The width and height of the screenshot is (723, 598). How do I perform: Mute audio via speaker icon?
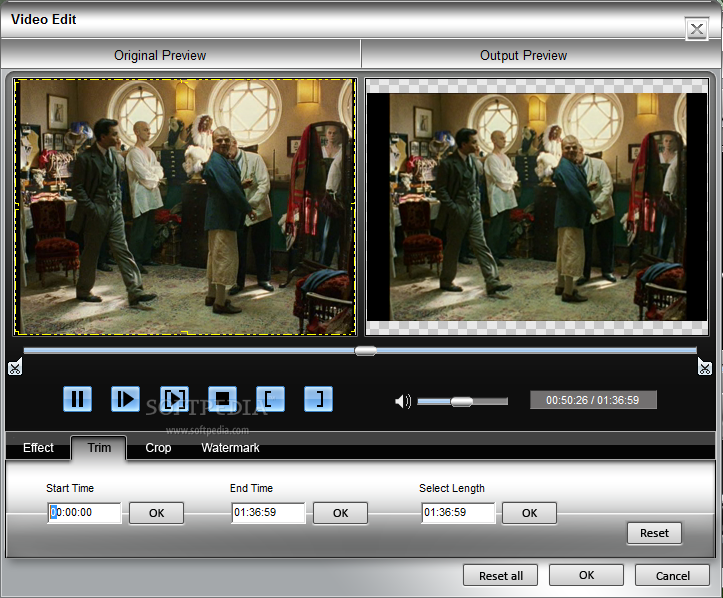(403, 401)
